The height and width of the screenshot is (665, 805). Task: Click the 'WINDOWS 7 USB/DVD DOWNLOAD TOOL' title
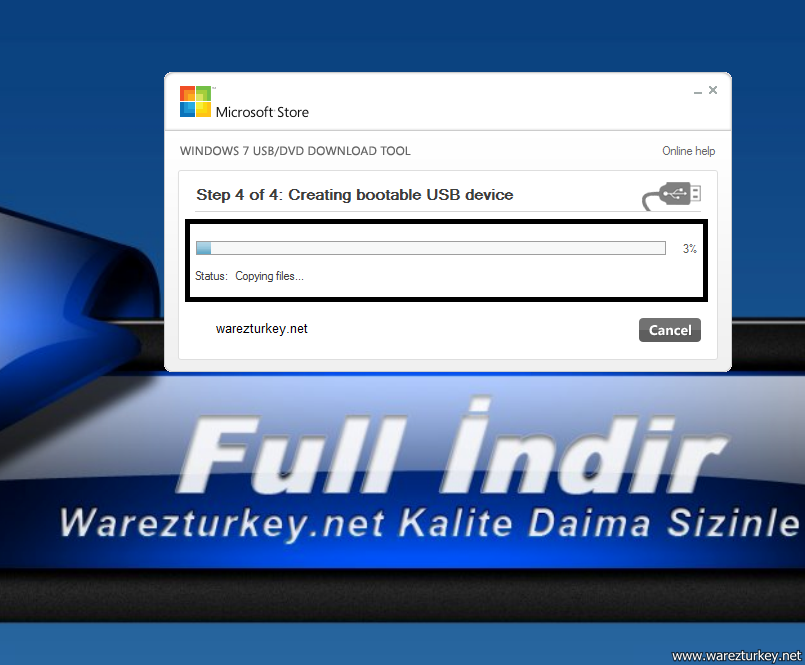[x=295, y=151]
